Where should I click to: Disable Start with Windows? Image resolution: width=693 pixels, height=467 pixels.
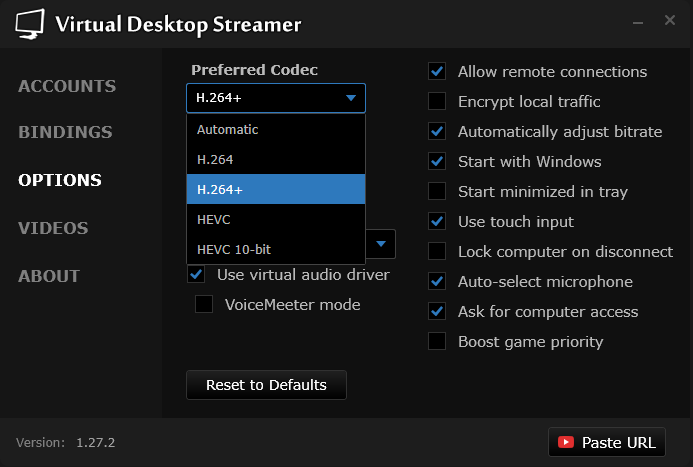[x=437, y=161]
